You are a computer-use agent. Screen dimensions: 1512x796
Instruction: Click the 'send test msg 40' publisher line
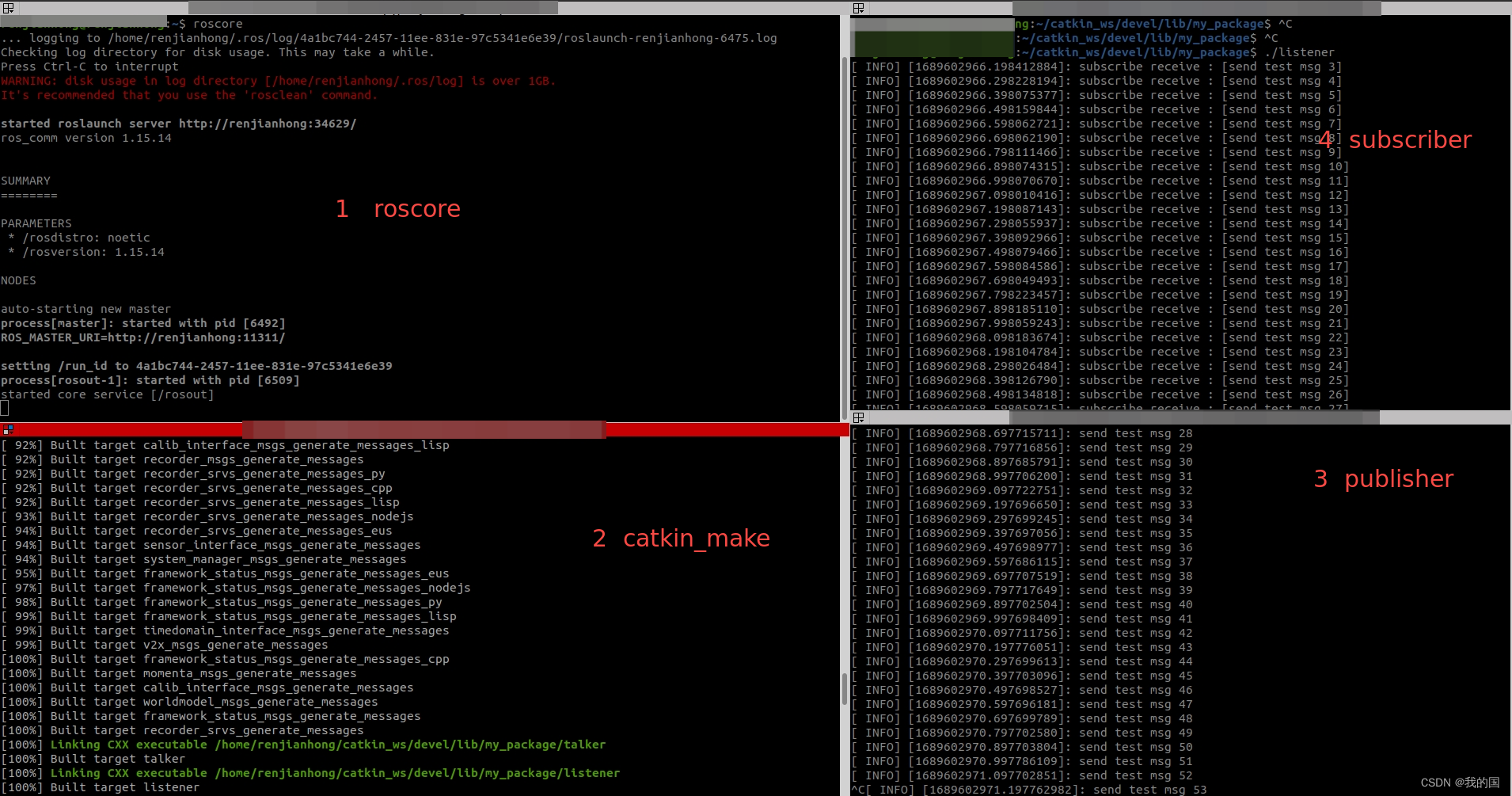[x=1022, y=604]
